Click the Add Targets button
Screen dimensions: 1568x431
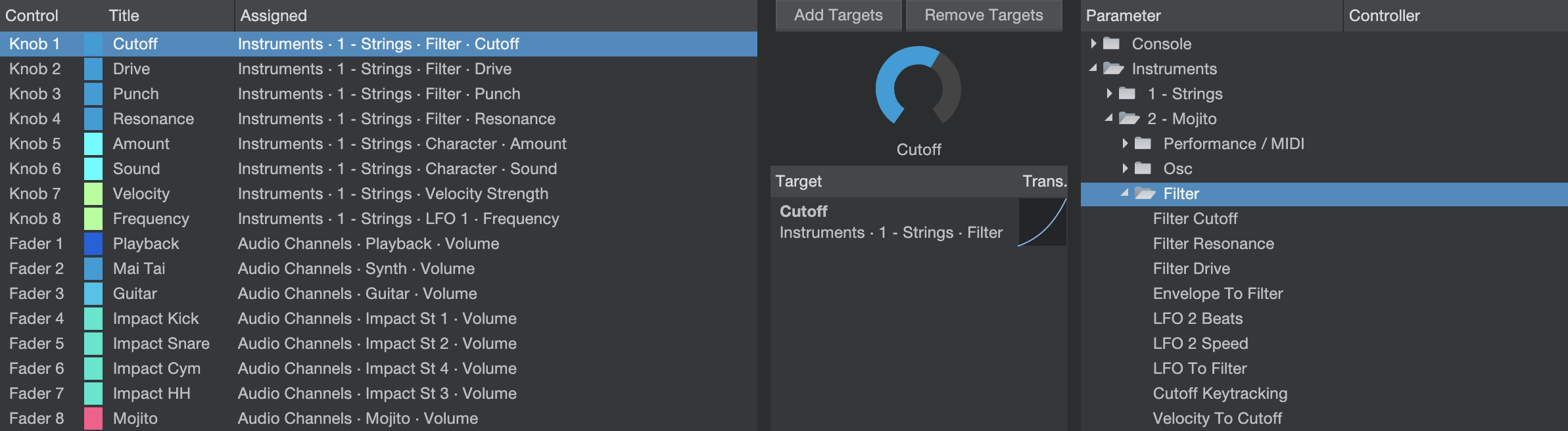click(x=838, y=15)
